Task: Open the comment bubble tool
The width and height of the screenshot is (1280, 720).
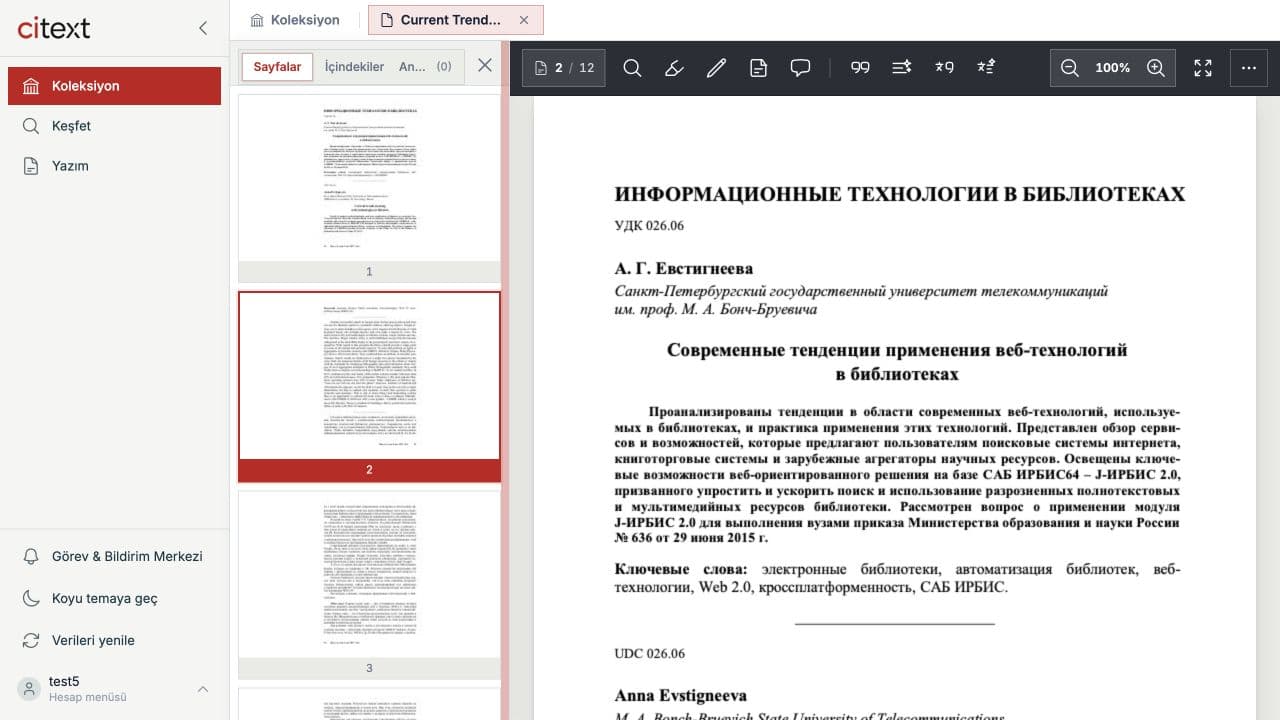Action: pyautogui.click(x=800, y=68)
